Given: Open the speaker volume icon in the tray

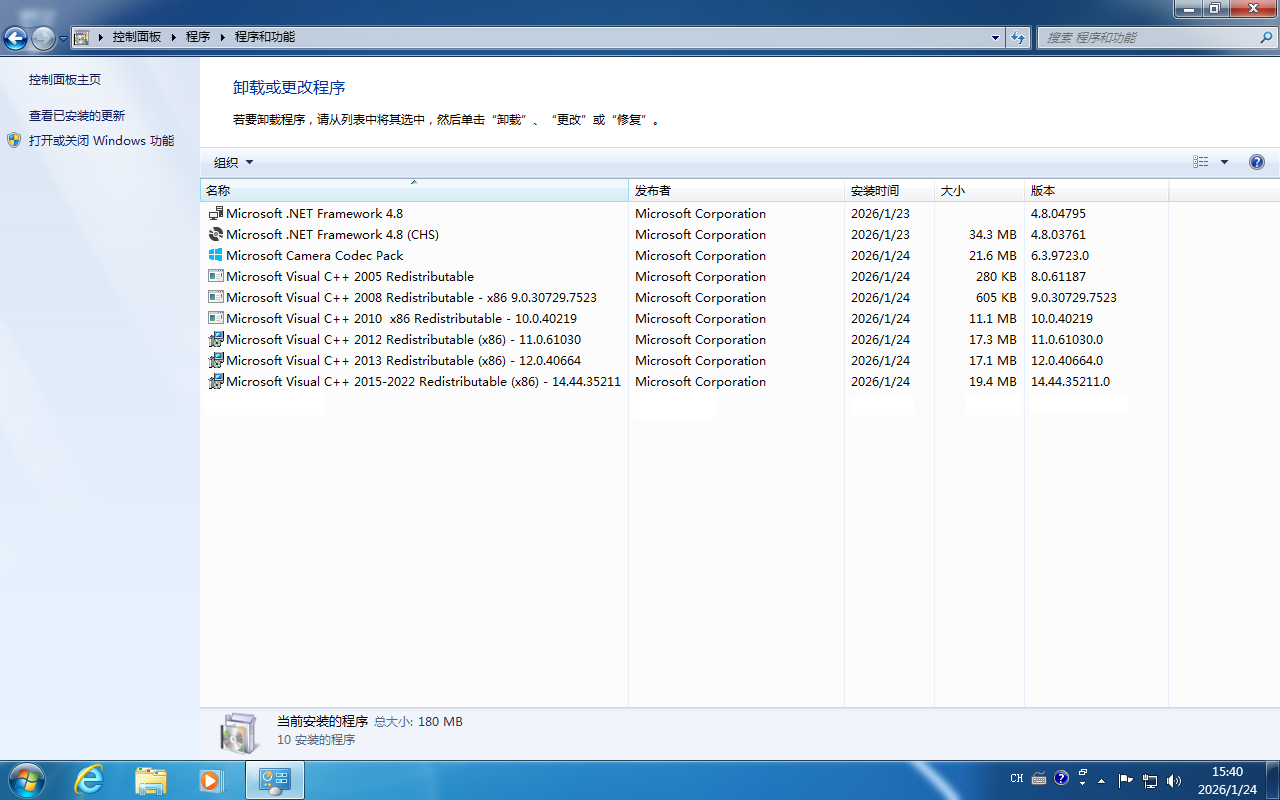Looking at the screenshot, I should click(x=1173, y=779).
